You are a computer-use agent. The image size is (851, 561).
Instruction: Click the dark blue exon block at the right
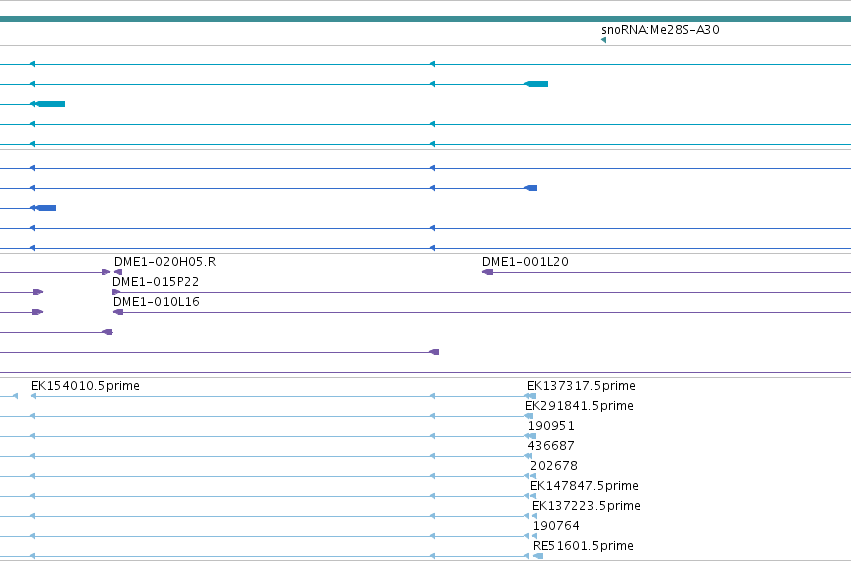[531, 188]
